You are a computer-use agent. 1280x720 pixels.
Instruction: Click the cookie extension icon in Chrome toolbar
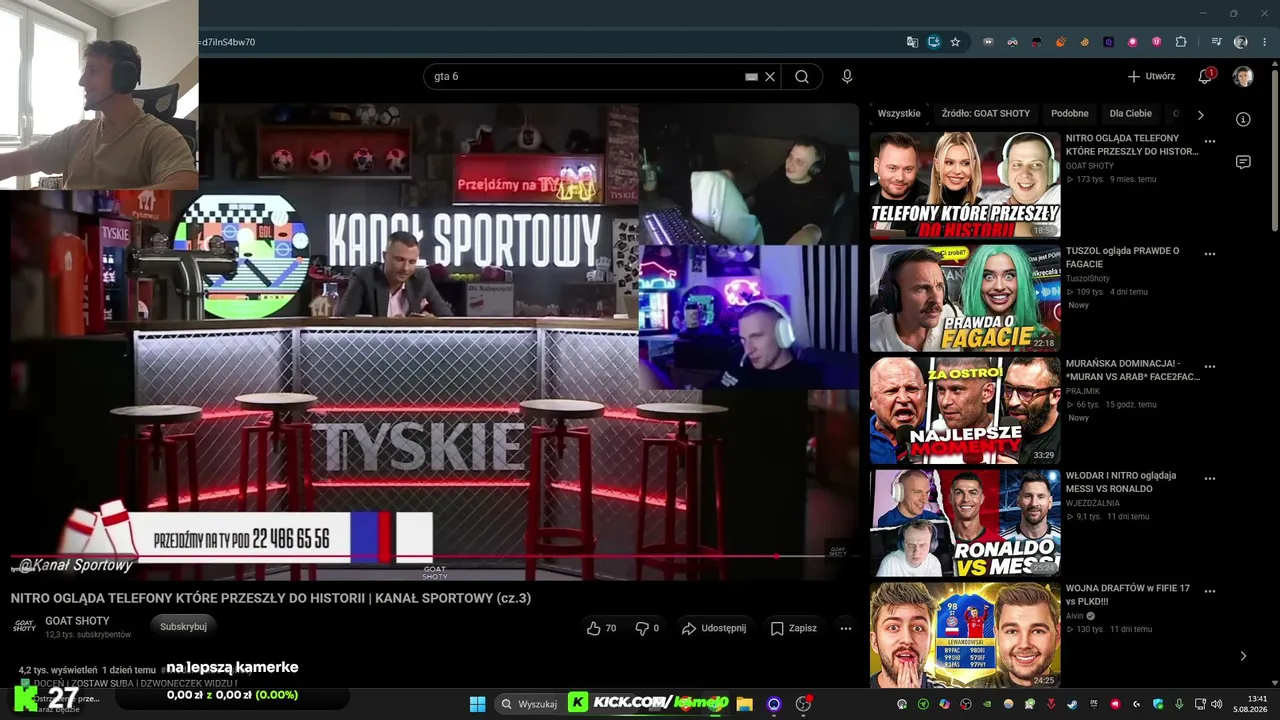click(1085, 42)
